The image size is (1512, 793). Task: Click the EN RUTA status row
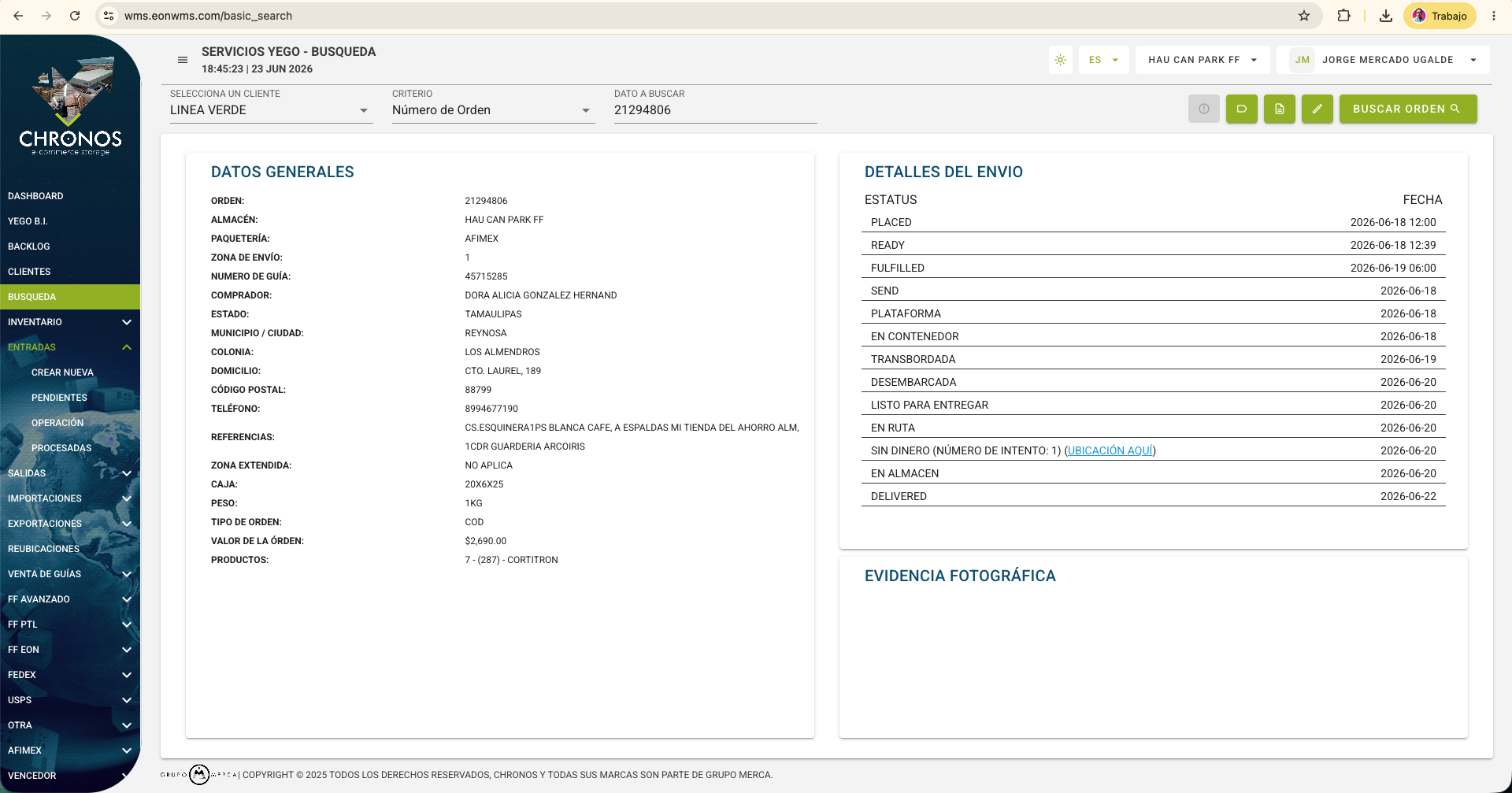pos(1153,428)
